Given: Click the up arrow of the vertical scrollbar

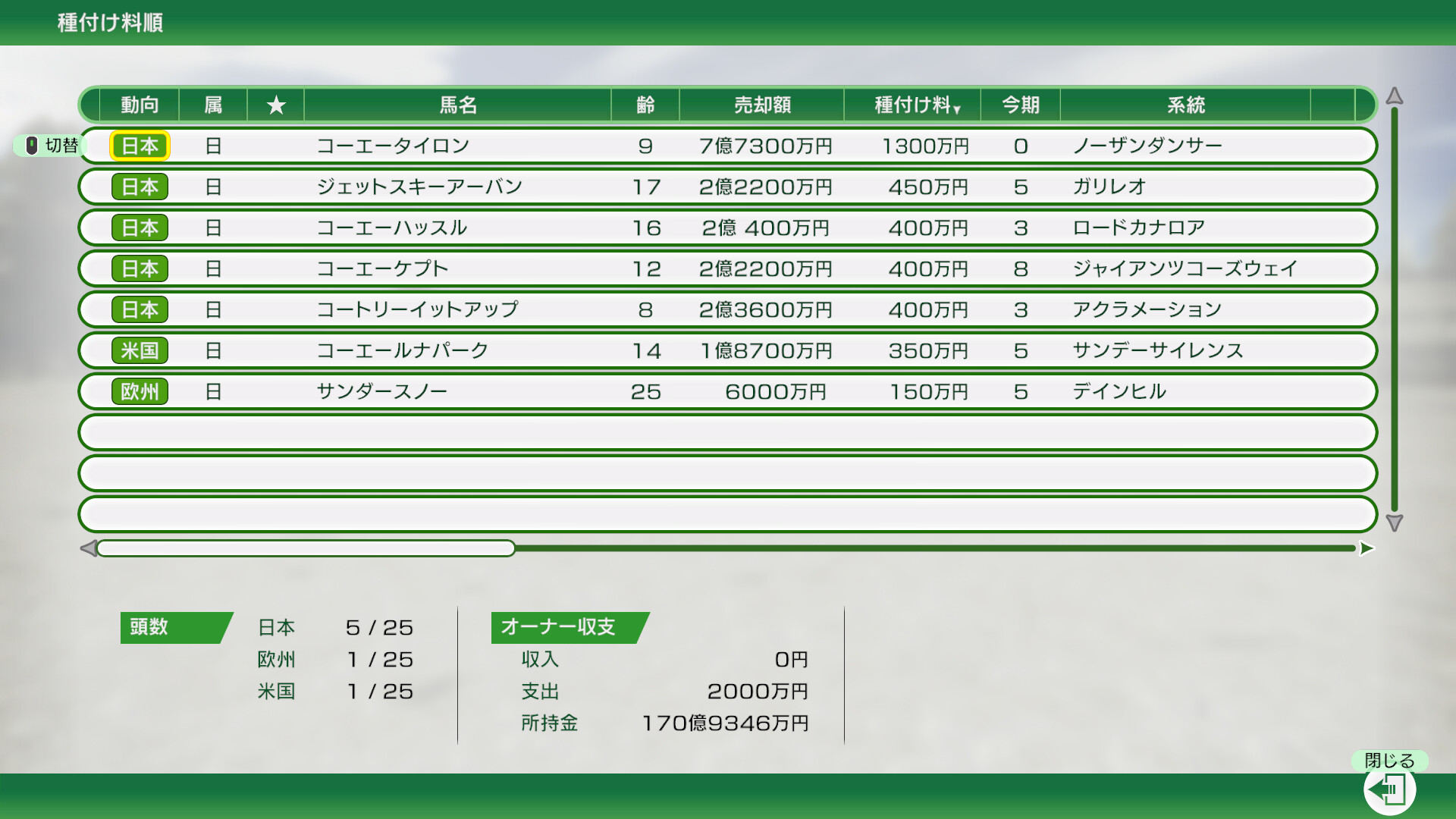Looking at the screenshot, I should (x=1394, y=97).
